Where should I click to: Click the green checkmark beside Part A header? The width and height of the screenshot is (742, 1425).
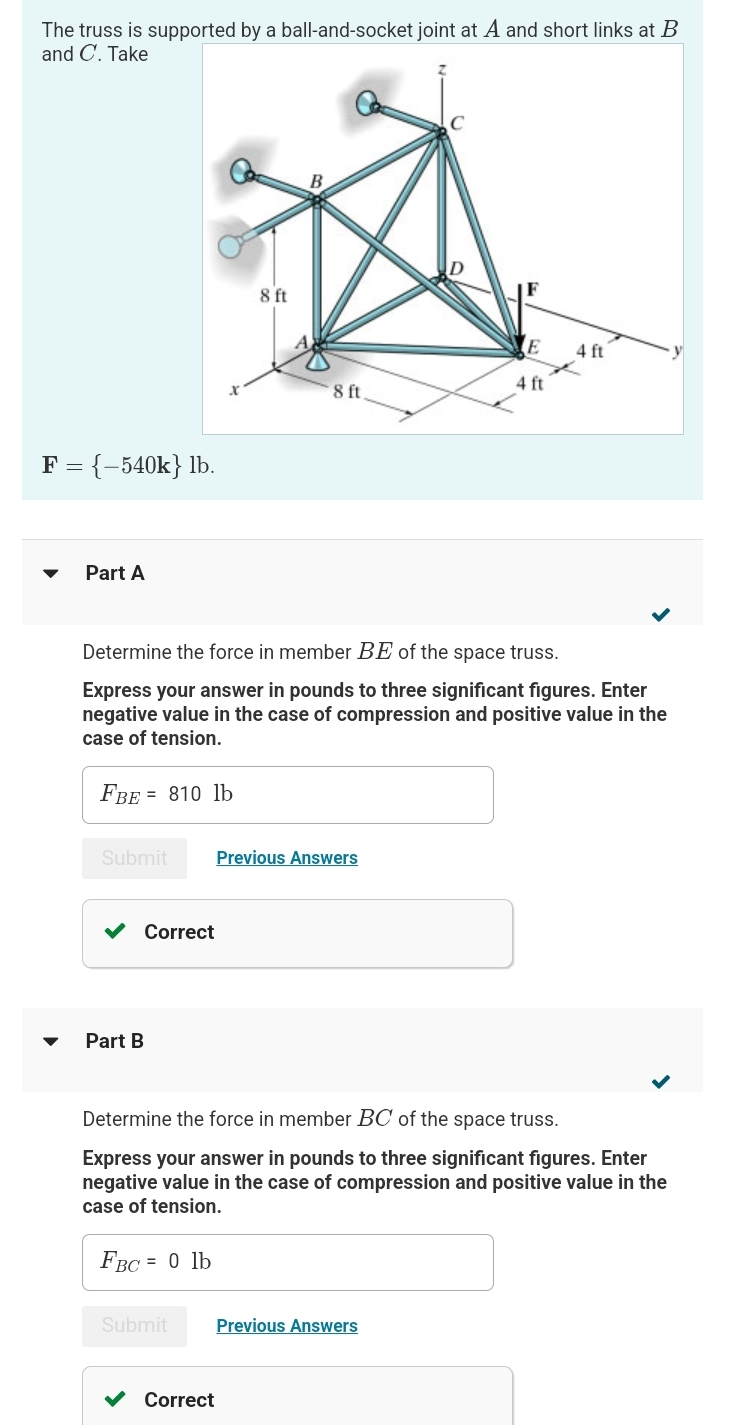click(660, 614)
